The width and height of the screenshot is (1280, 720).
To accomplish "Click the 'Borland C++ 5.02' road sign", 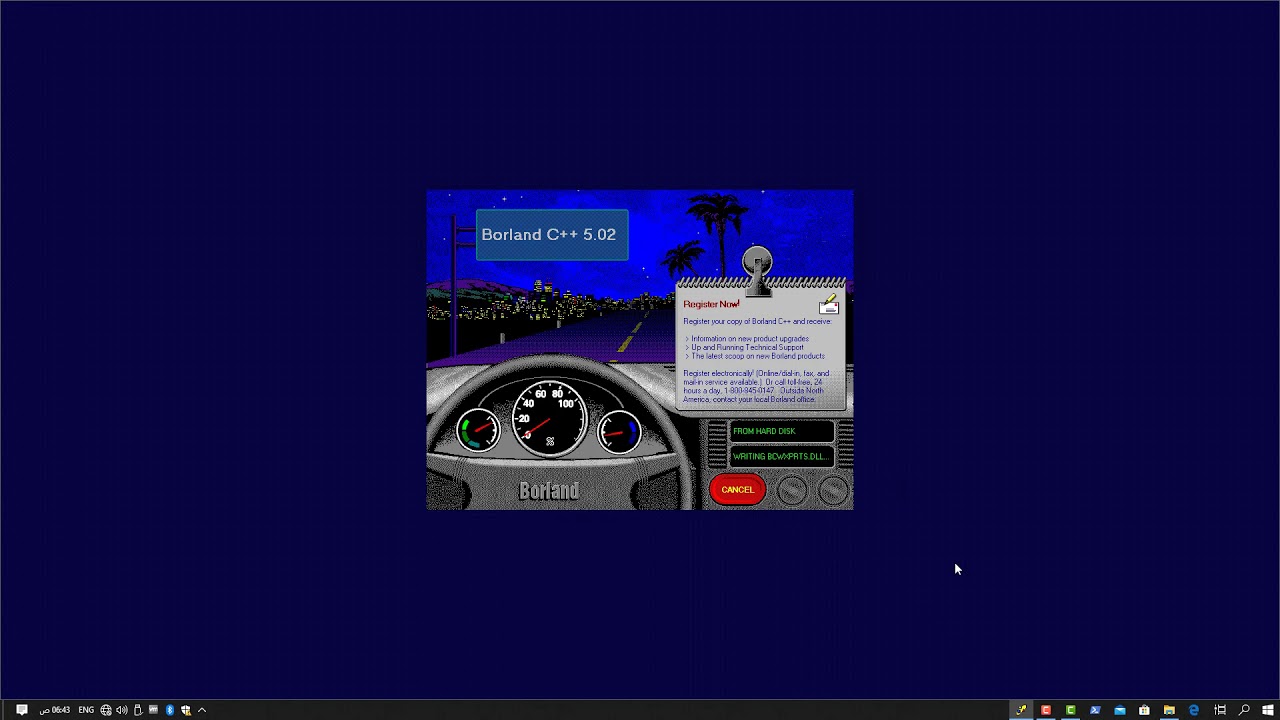I will pos(552,235).
